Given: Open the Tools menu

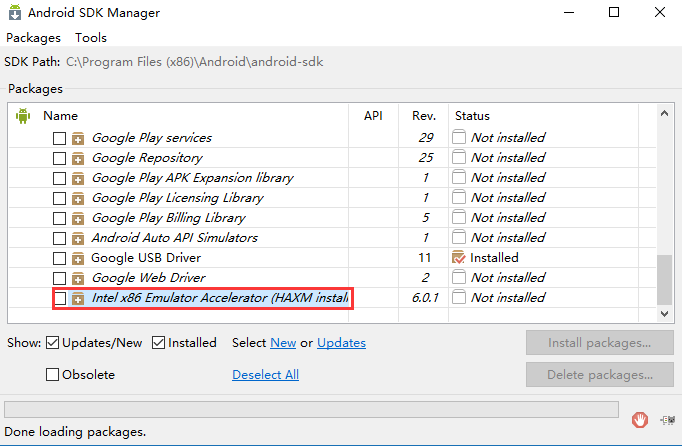Looking at the screenshot, I should coord(90,38).
